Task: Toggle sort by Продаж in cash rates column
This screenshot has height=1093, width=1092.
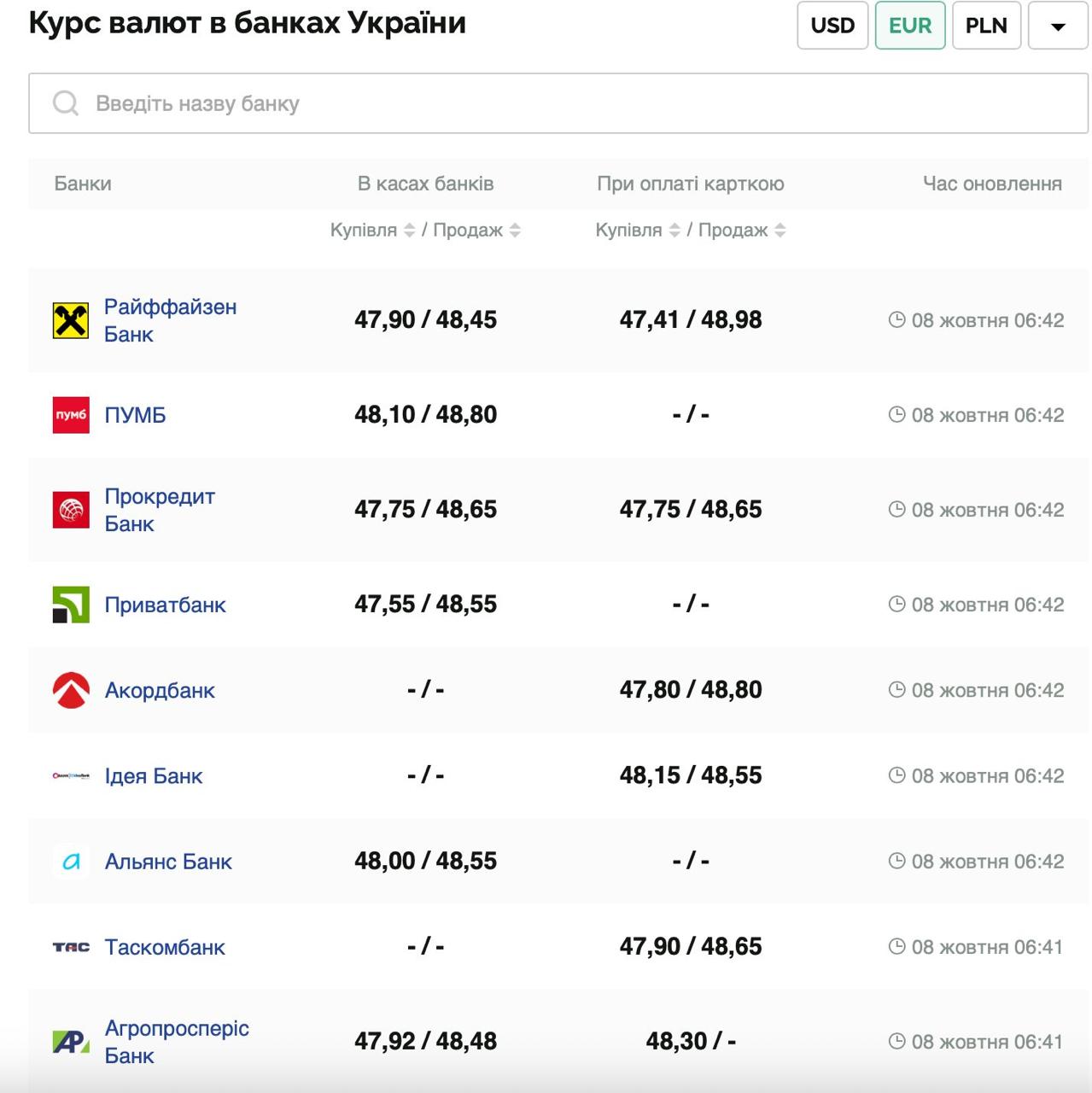Action: point(514,229)
